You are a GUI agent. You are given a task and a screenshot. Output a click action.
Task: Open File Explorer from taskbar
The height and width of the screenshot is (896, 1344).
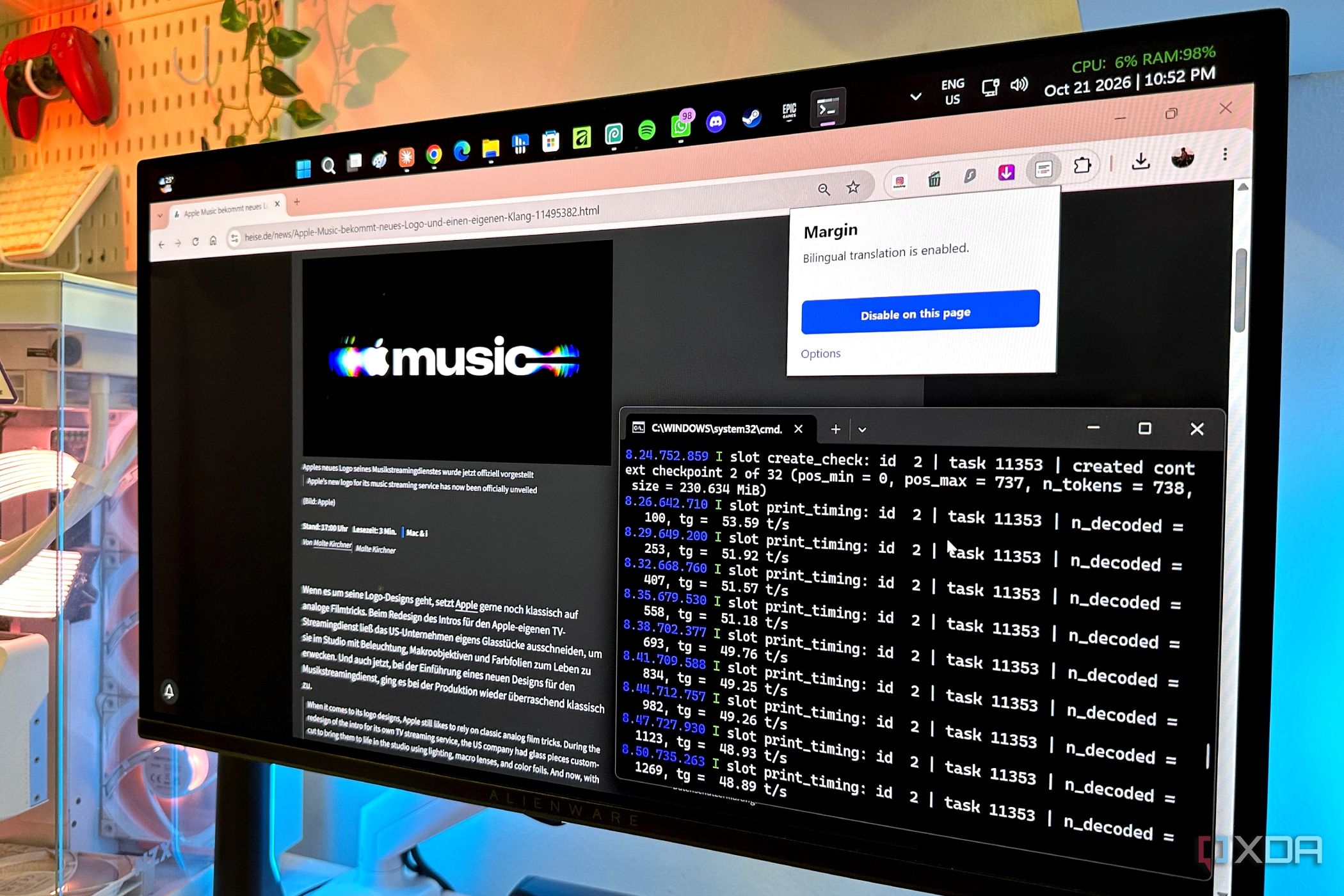point(490,148)
